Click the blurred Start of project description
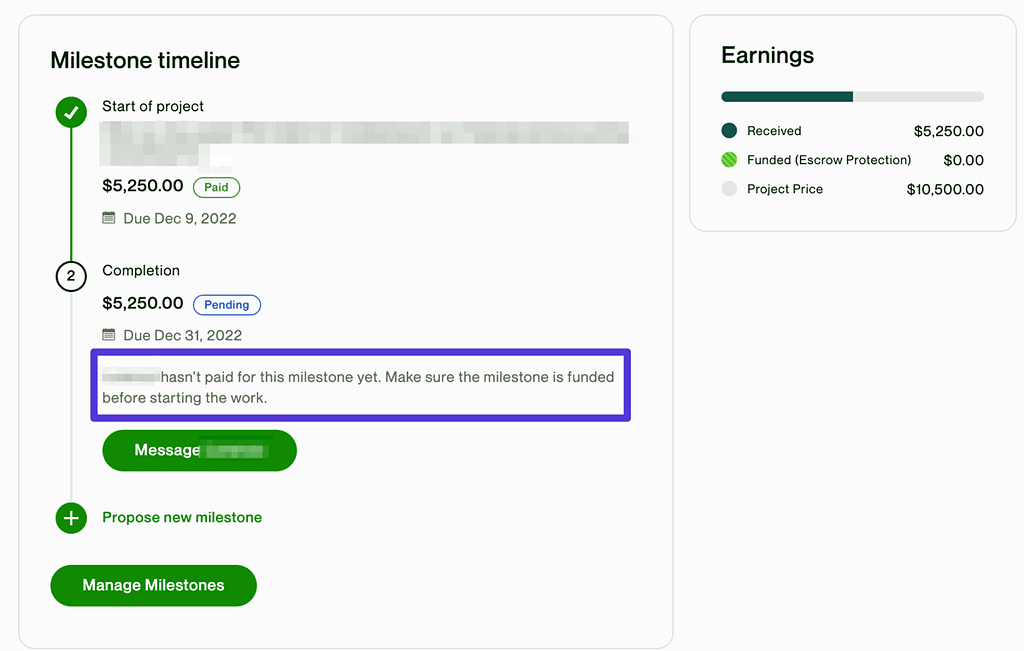 (x=364, y=143)
